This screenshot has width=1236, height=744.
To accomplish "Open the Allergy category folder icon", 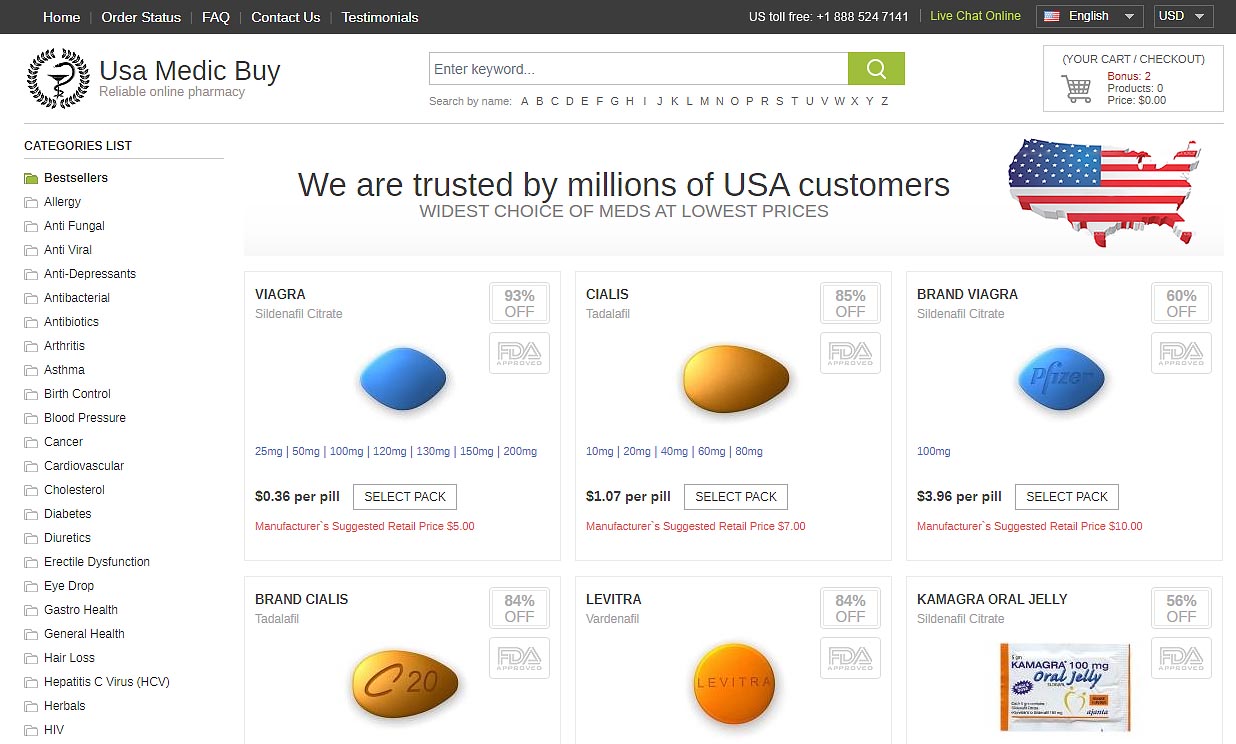I will tap(32, 202).
